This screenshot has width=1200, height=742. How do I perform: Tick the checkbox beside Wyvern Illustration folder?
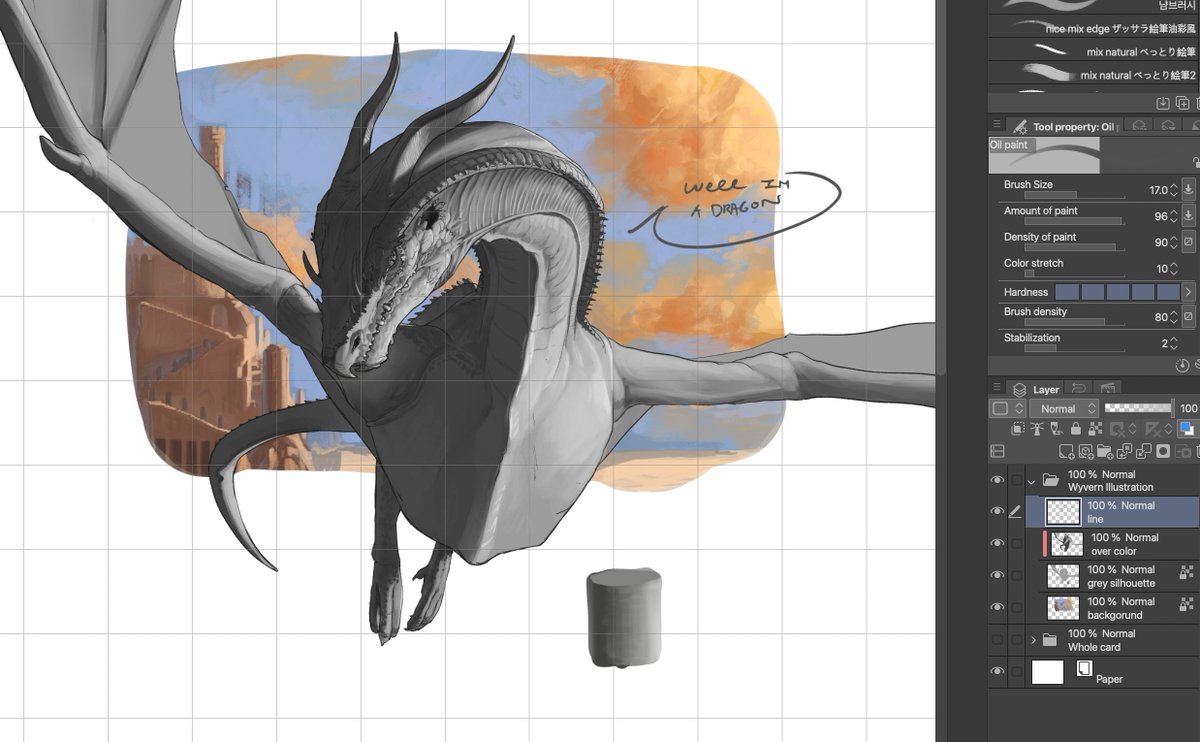pos(1016,481)
